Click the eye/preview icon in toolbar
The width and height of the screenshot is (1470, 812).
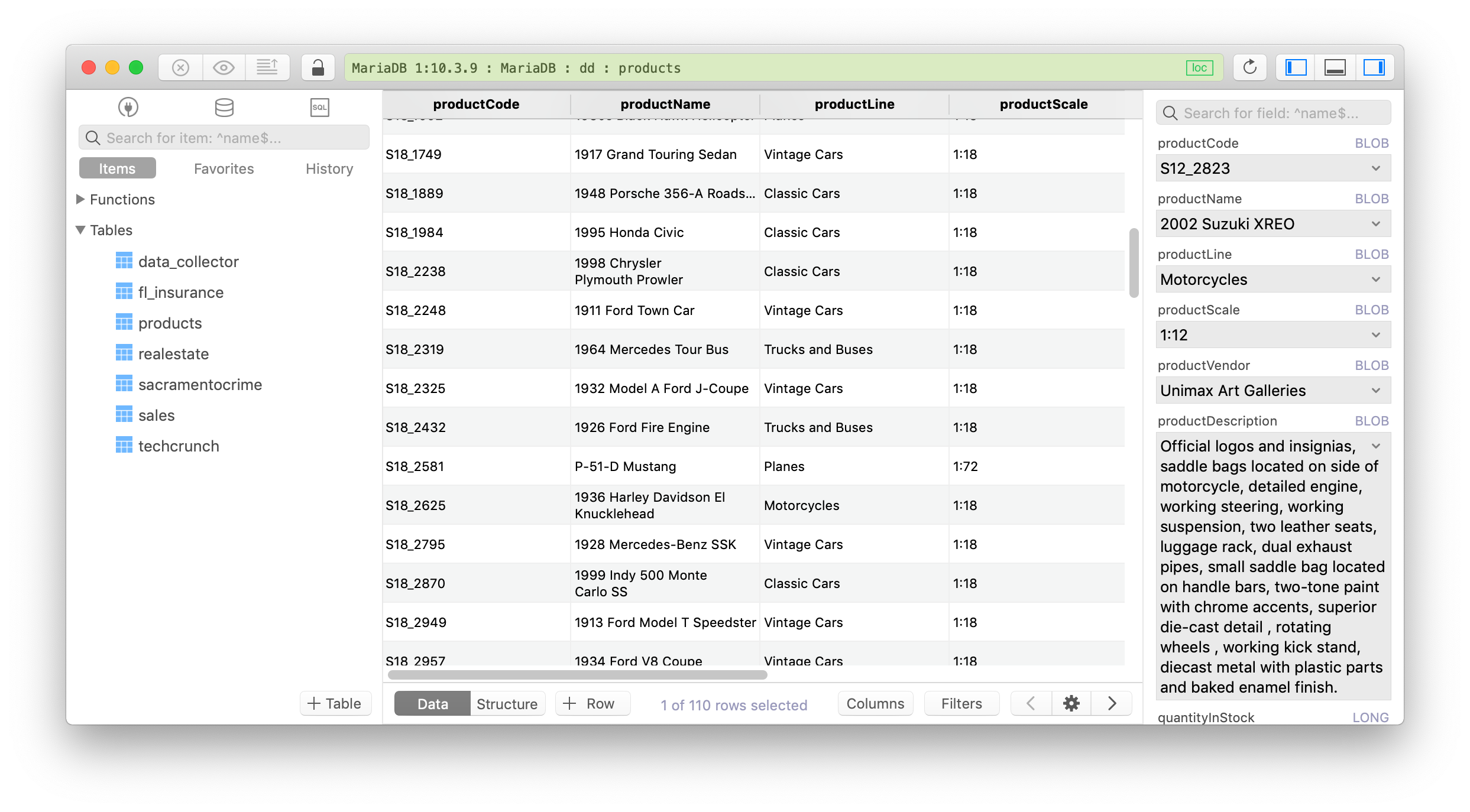click(x=224, y=67)
